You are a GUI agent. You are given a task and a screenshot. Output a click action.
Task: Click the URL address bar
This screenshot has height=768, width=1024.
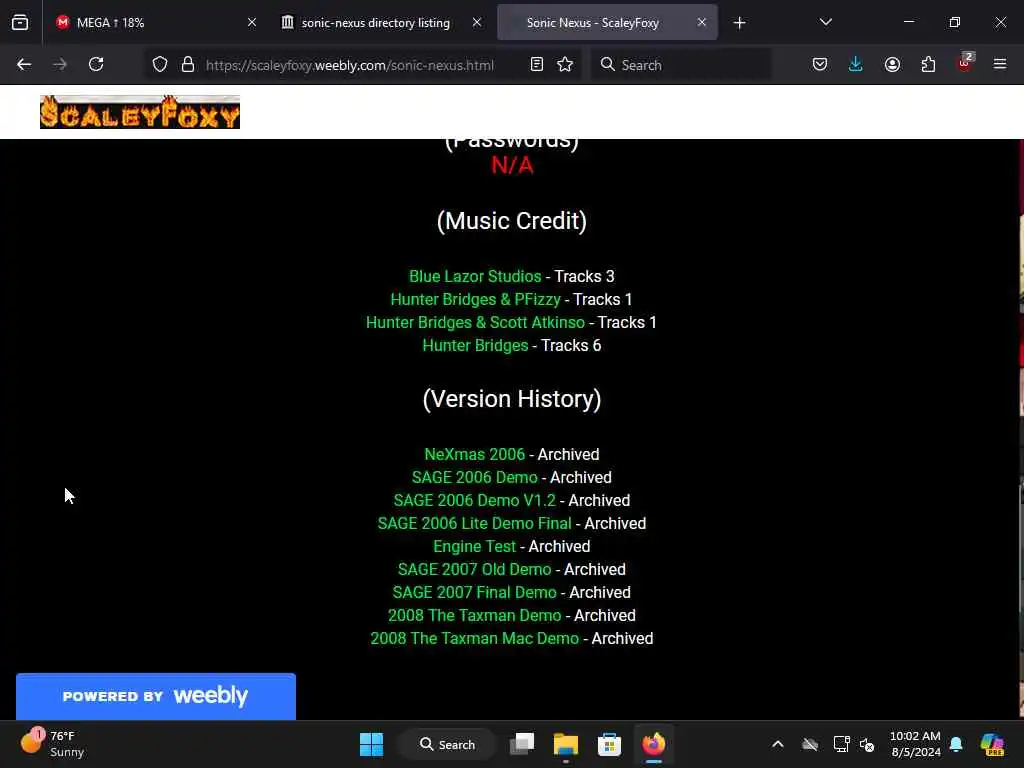(349, 65)
